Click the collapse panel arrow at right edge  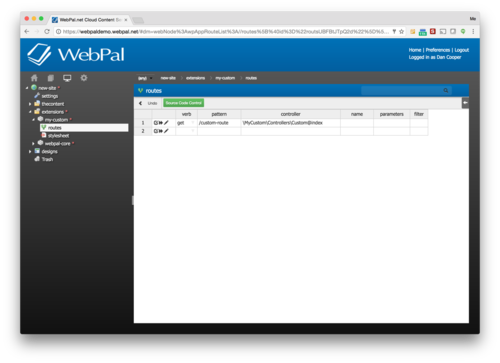tap(465, 103)
